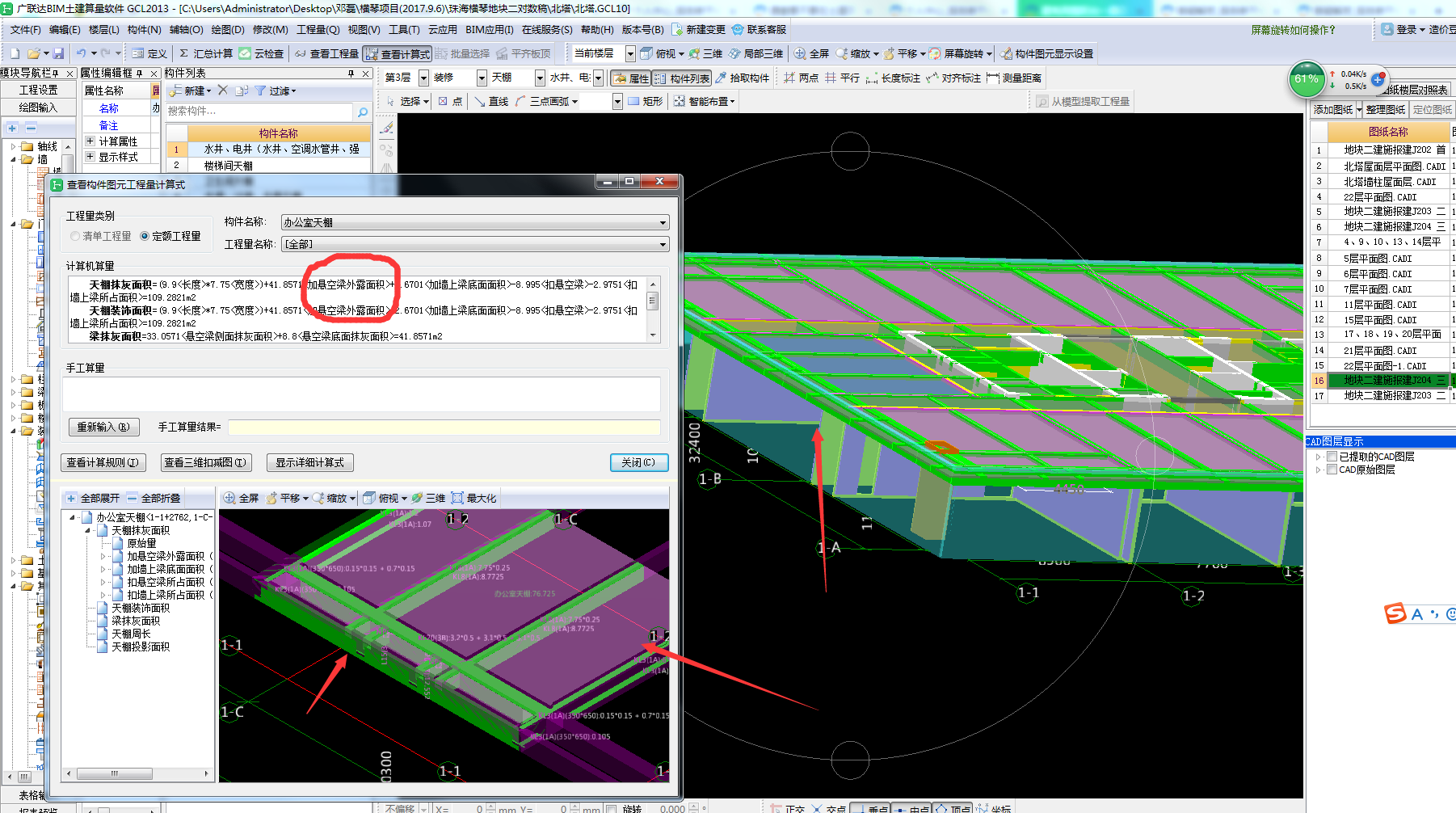Toggle the 属性 panel button
Viewport: 1456px width, 813px height.
(630, 78)
